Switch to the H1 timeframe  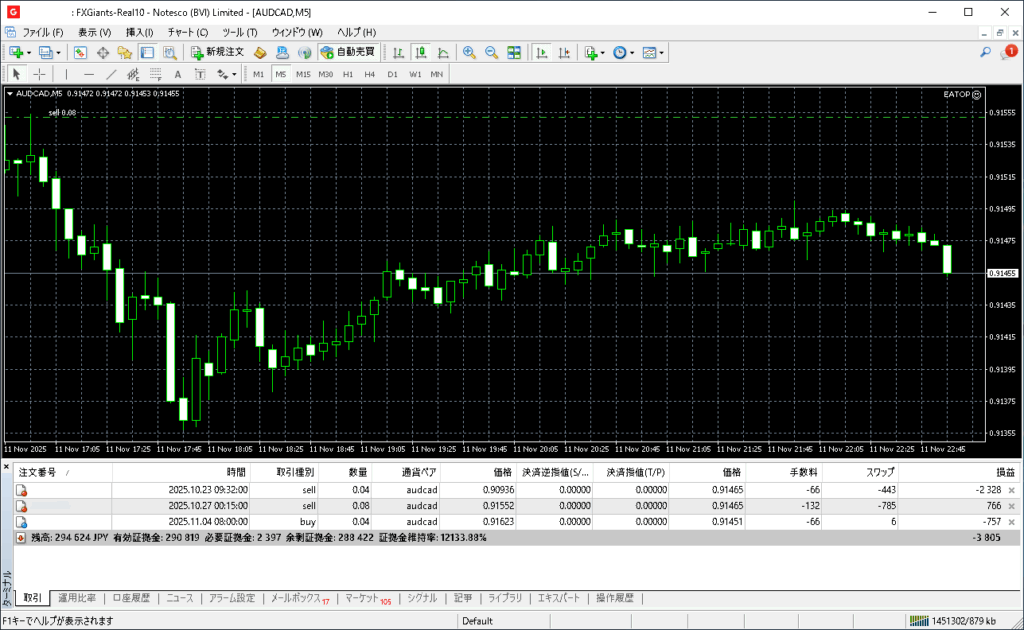click(x=348, y=74)
